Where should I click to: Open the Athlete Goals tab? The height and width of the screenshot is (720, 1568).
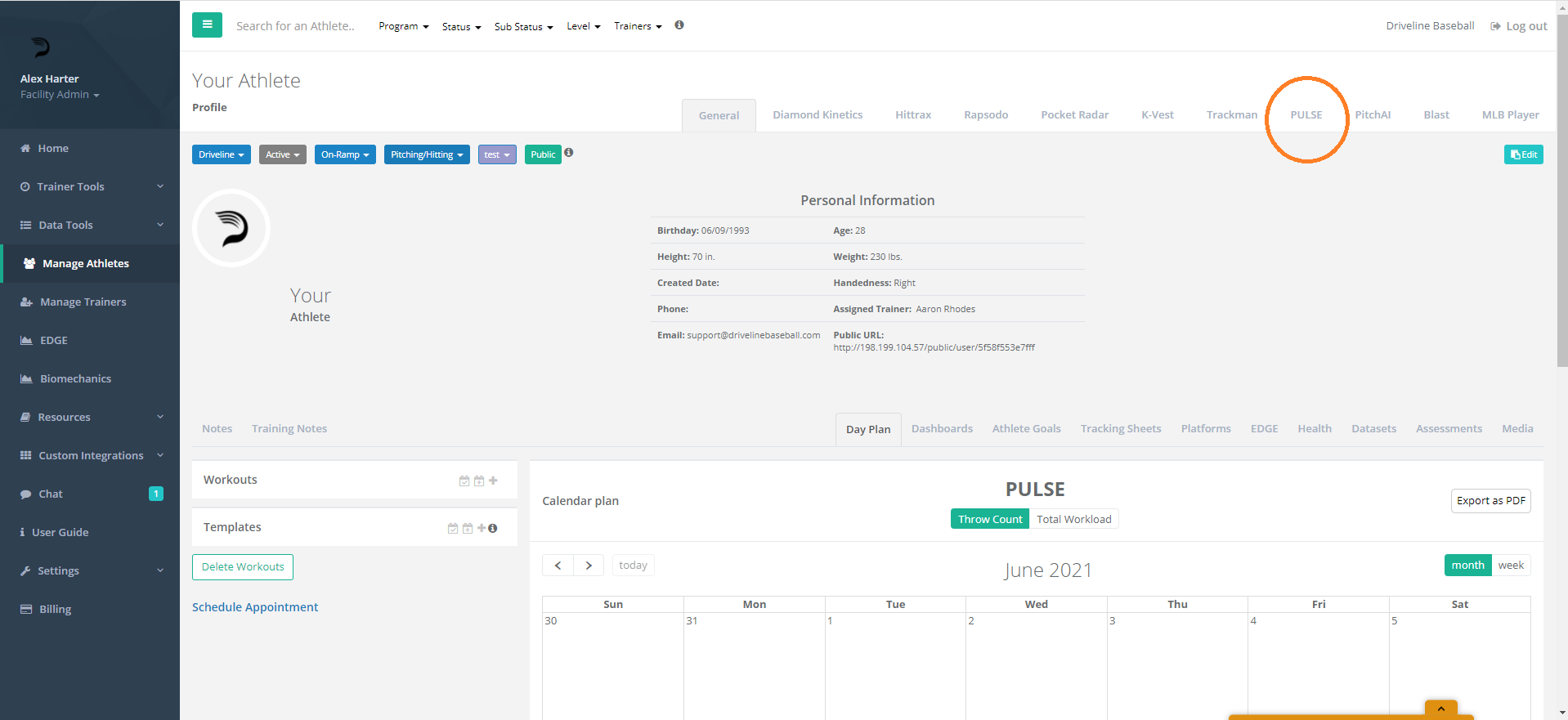[1027, 429]
